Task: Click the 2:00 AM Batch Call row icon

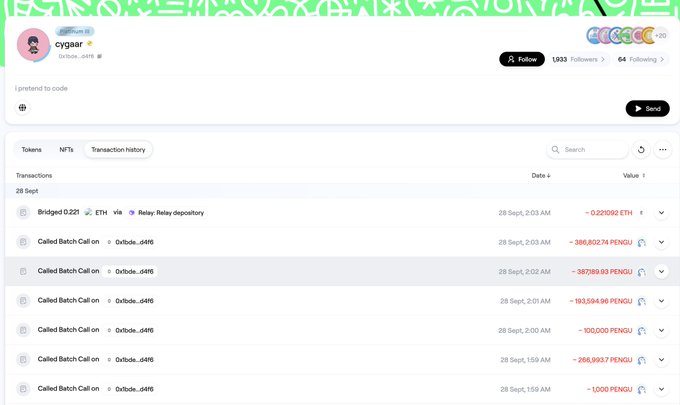Action: [23, 330]
